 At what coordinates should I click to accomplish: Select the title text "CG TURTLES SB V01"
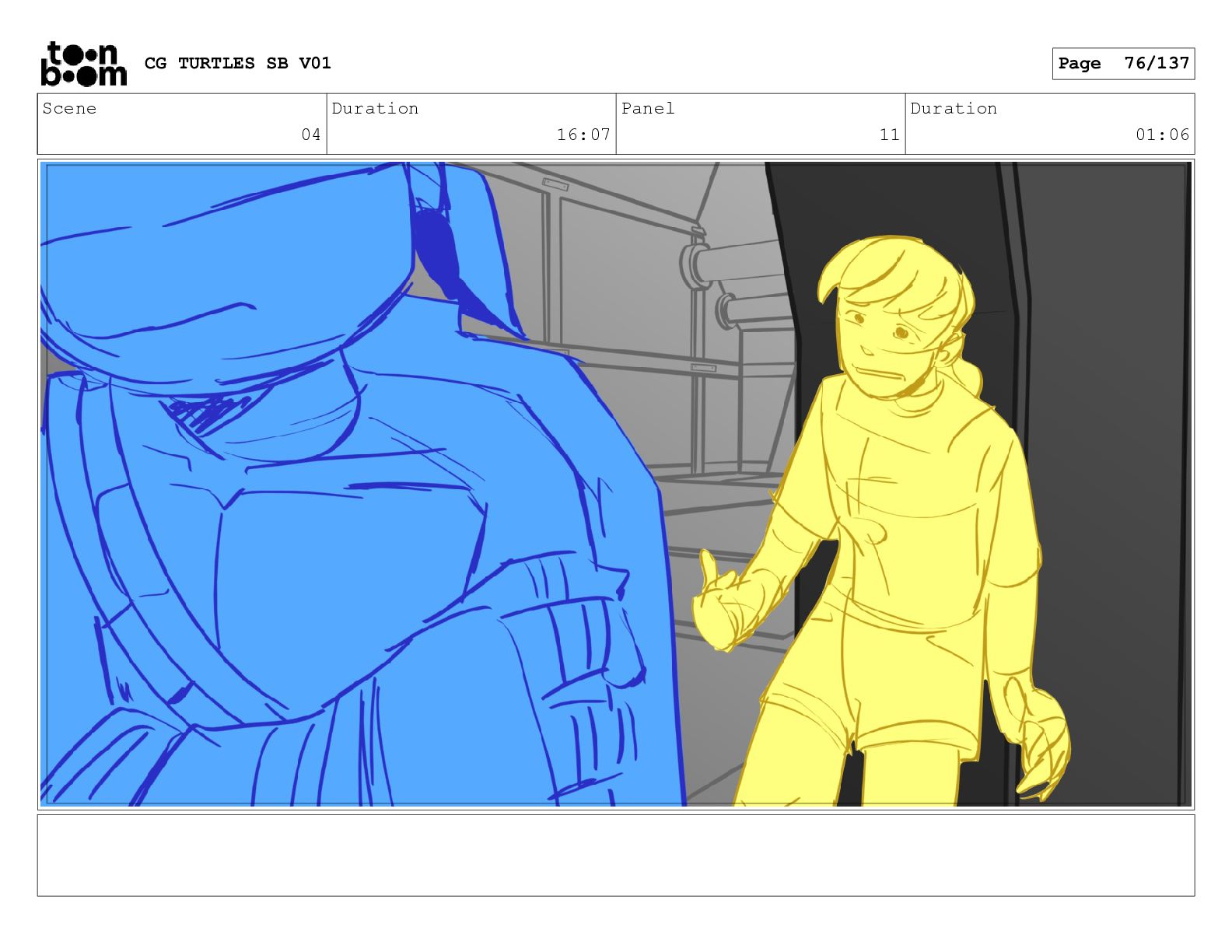[x=238, y=63]
